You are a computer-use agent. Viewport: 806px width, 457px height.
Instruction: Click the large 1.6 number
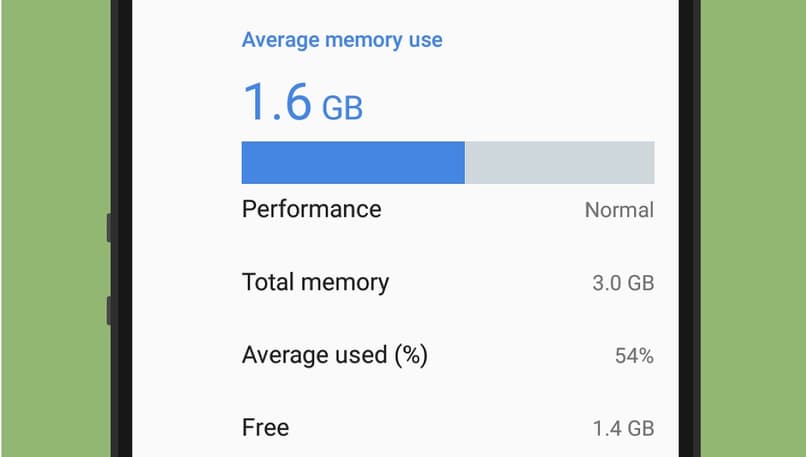coord(277,101)
